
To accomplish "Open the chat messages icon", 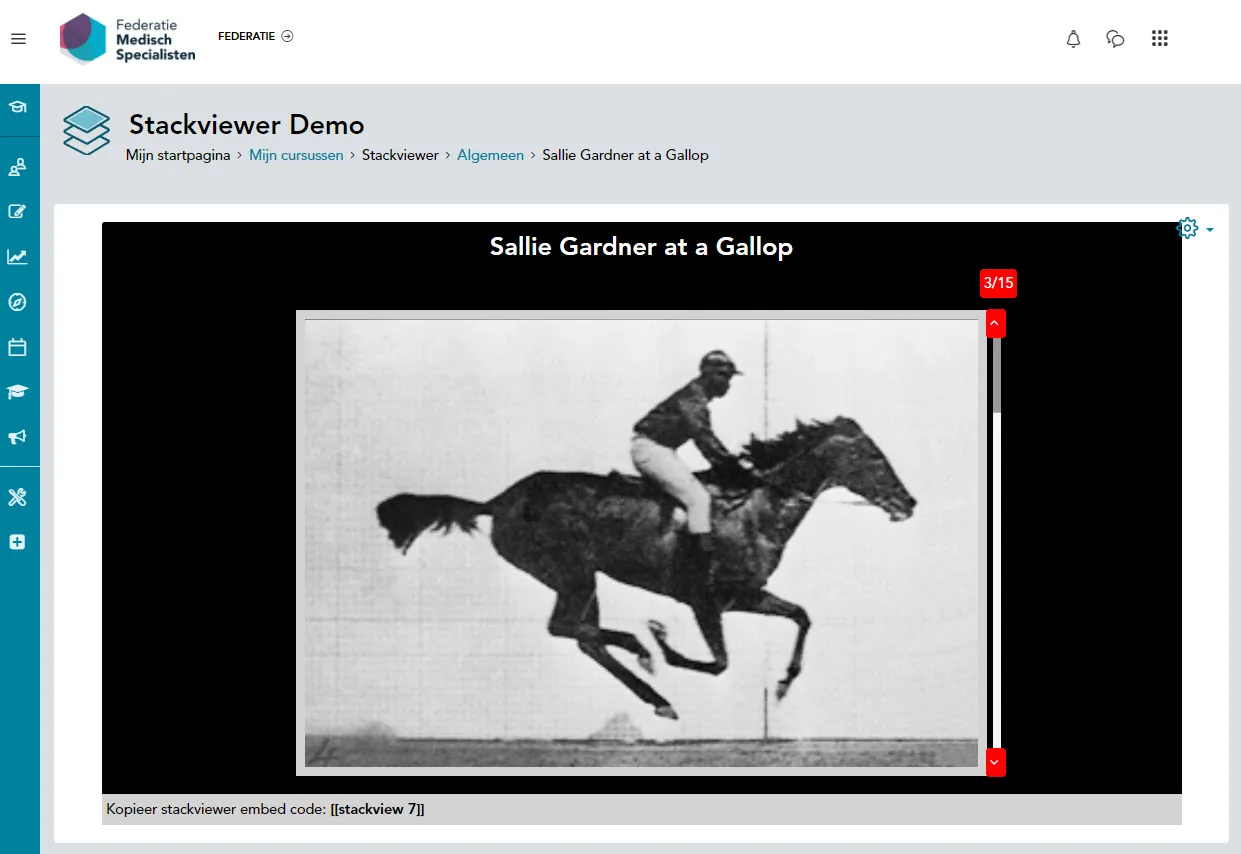I will point(1116,39).
